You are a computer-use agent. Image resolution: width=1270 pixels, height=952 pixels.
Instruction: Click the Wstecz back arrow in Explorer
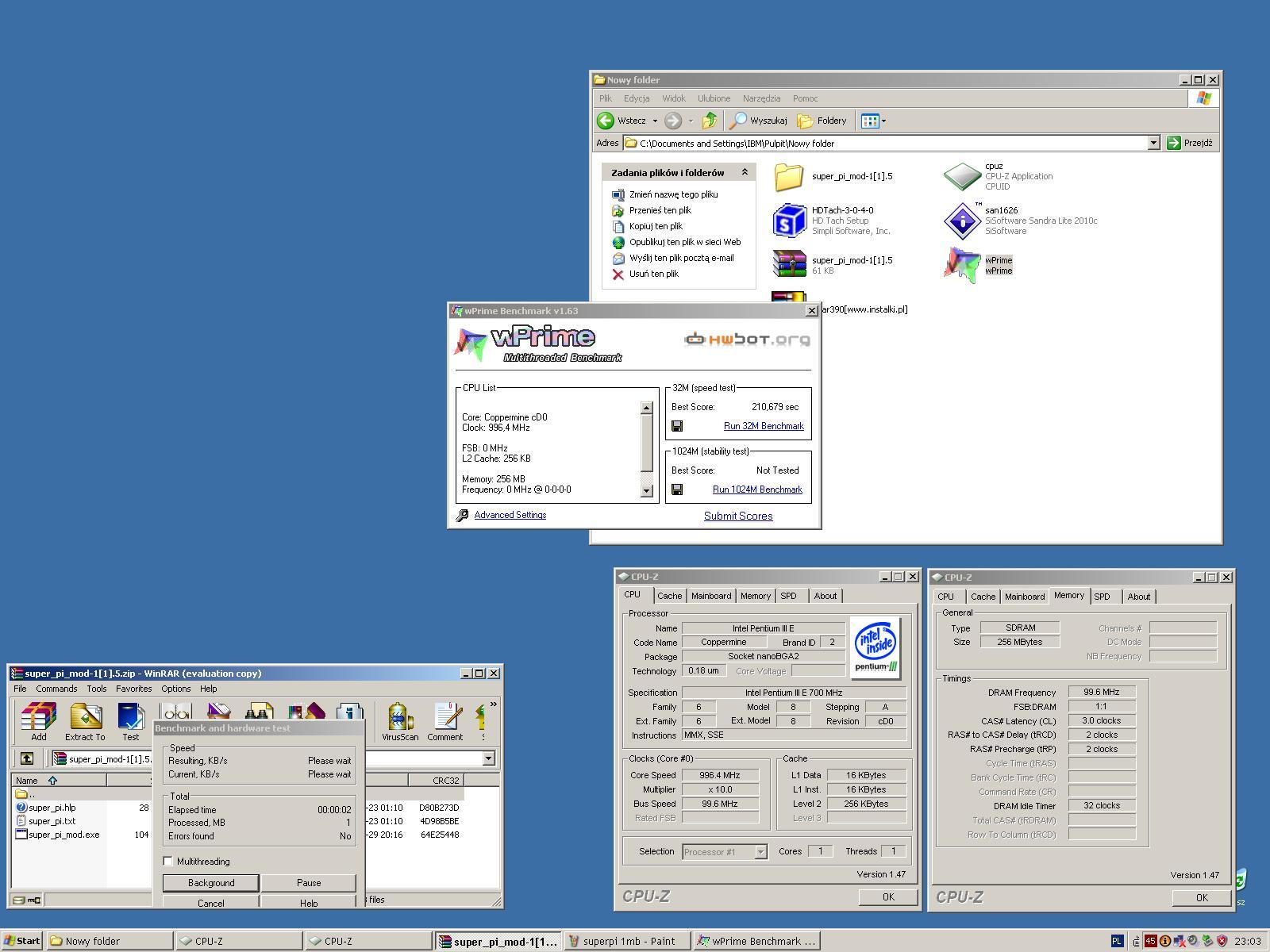coord(606,121)
